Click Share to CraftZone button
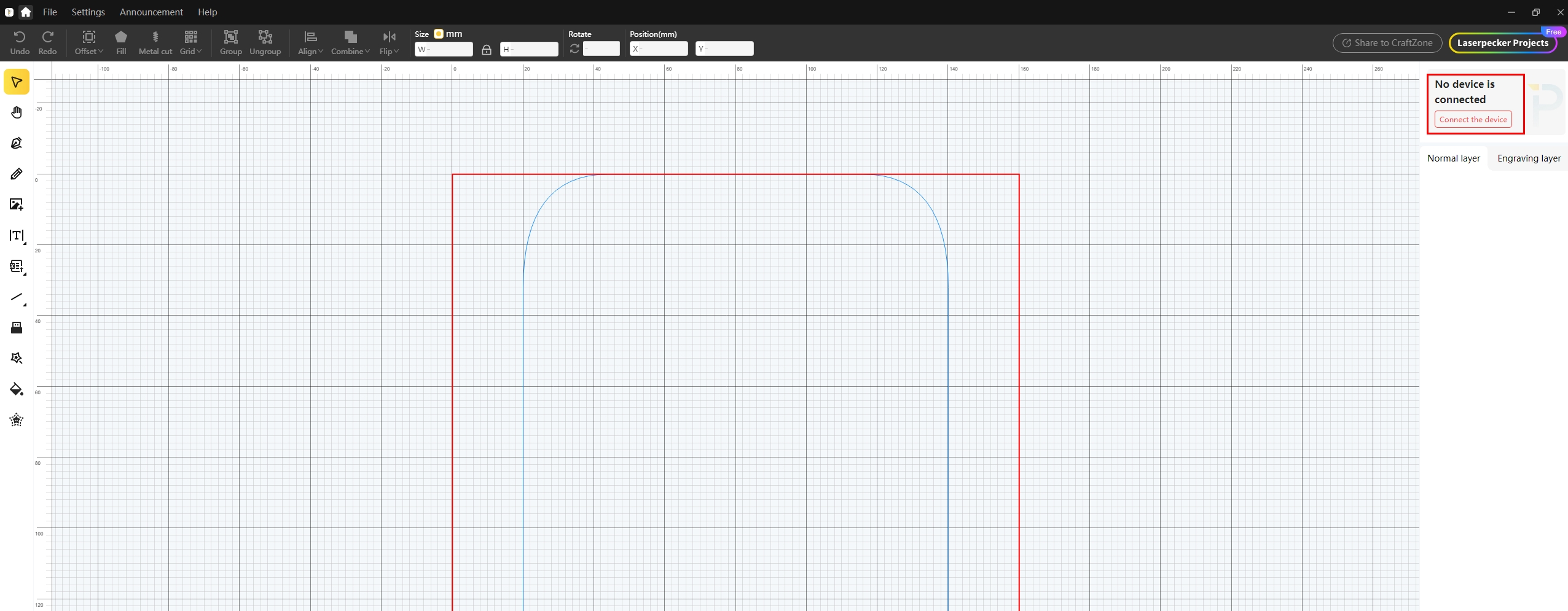The width and height of the screenshot is (1568, 611). [1387, 43]
